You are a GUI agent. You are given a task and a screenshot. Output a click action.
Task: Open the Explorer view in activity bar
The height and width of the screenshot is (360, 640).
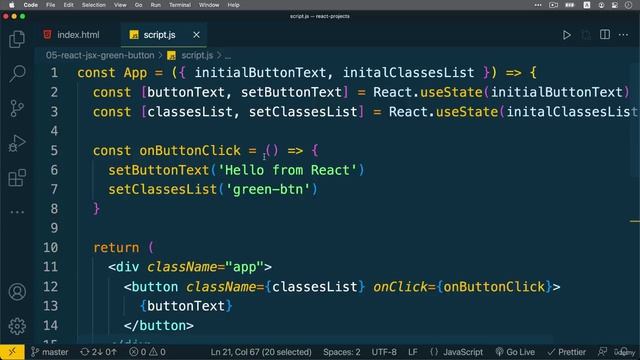click(17, 39)
